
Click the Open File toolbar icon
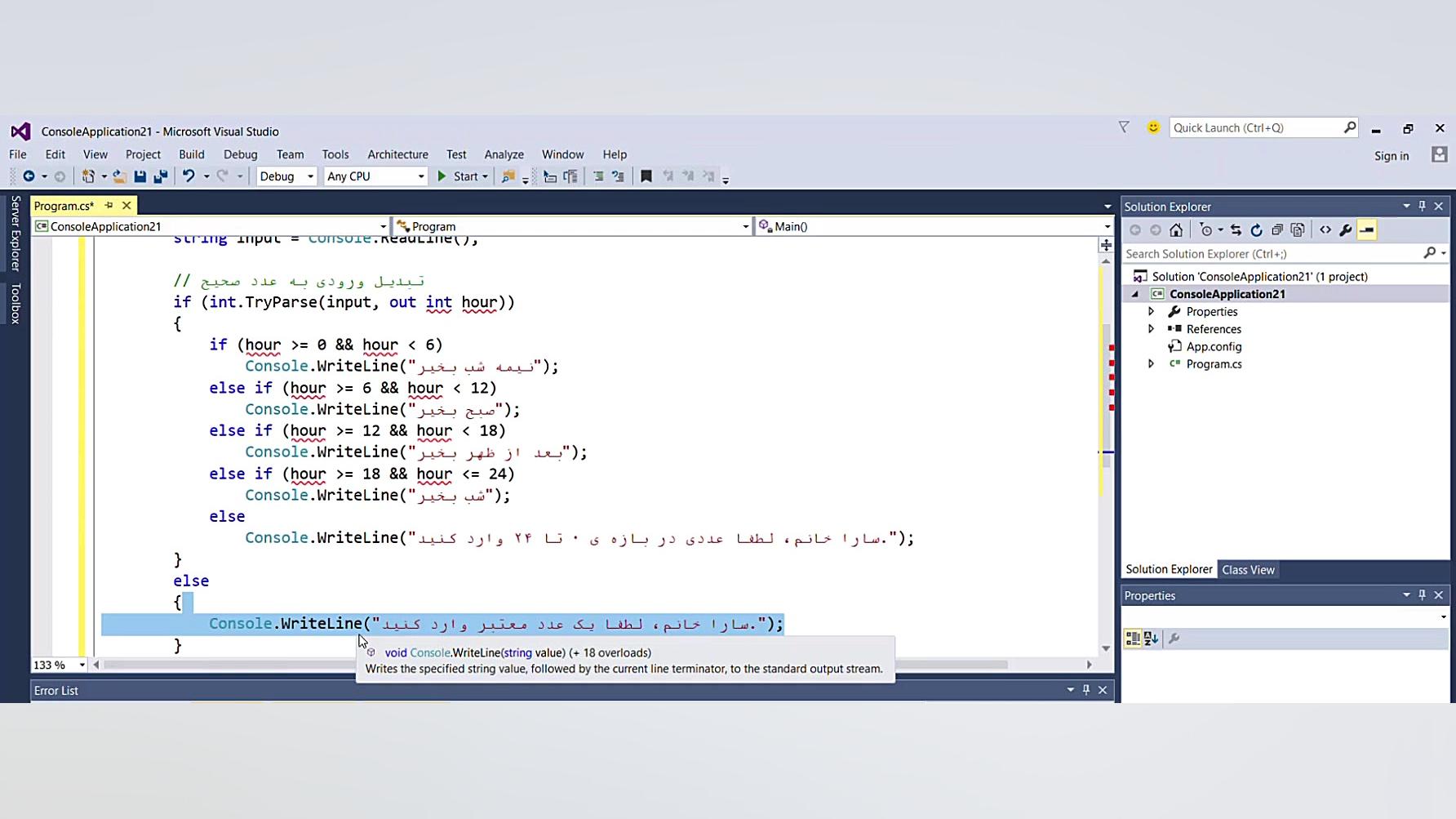point(119,176)
